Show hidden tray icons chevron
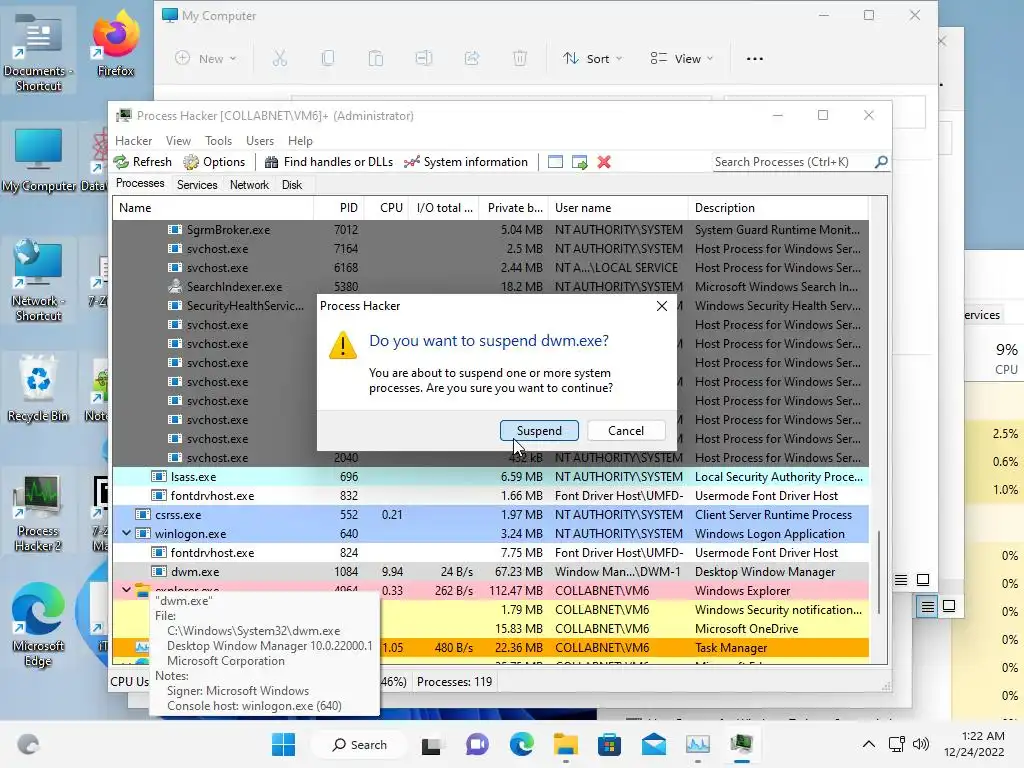 pos(869,744)
